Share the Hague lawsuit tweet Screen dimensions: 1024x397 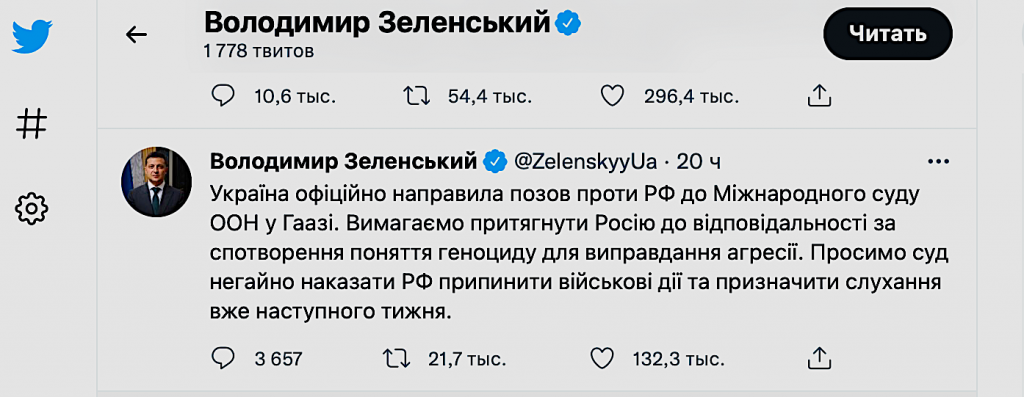click(818, 357)
